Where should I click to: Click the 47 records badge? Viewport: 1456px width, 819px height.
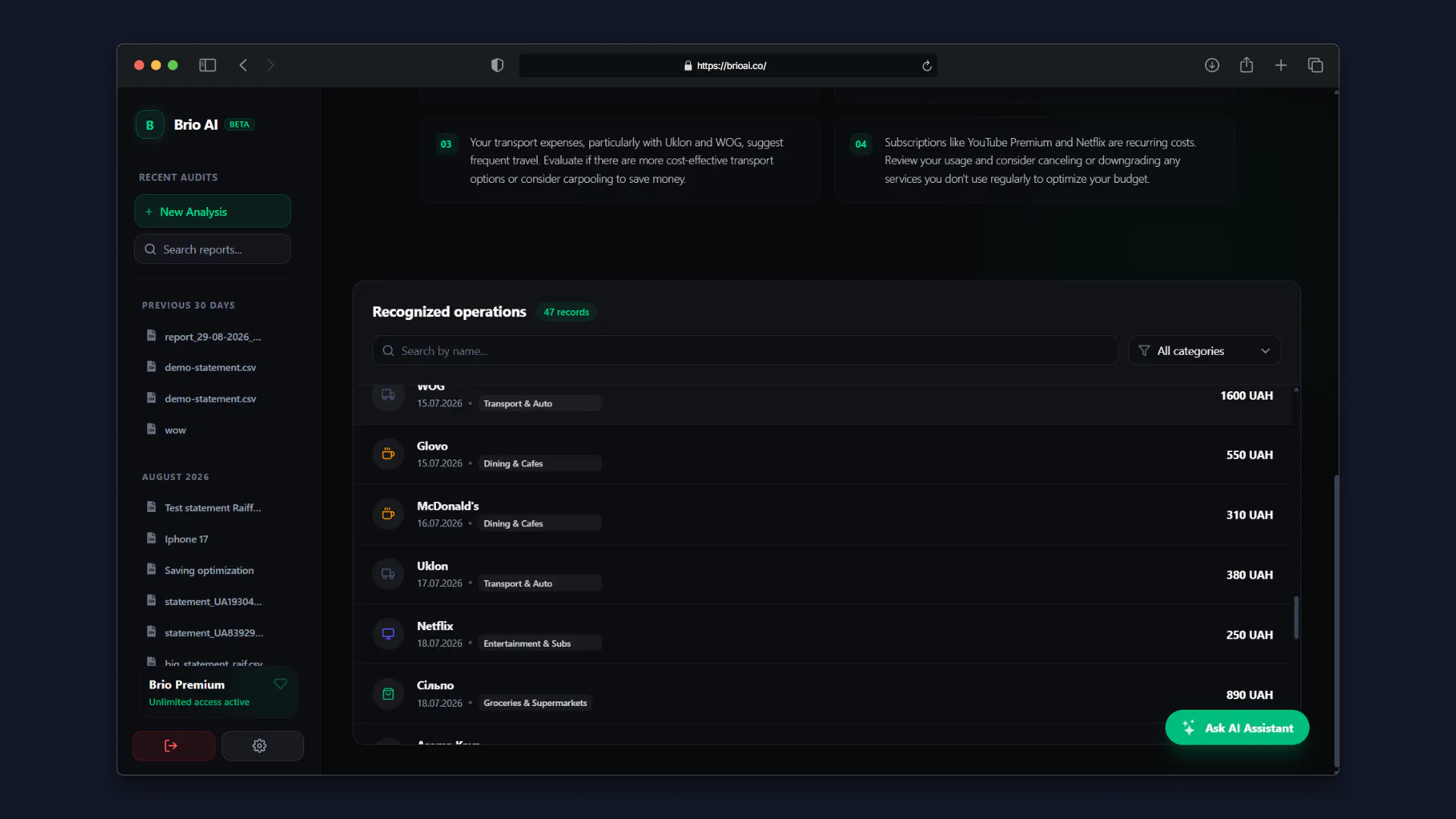[566, 312]
